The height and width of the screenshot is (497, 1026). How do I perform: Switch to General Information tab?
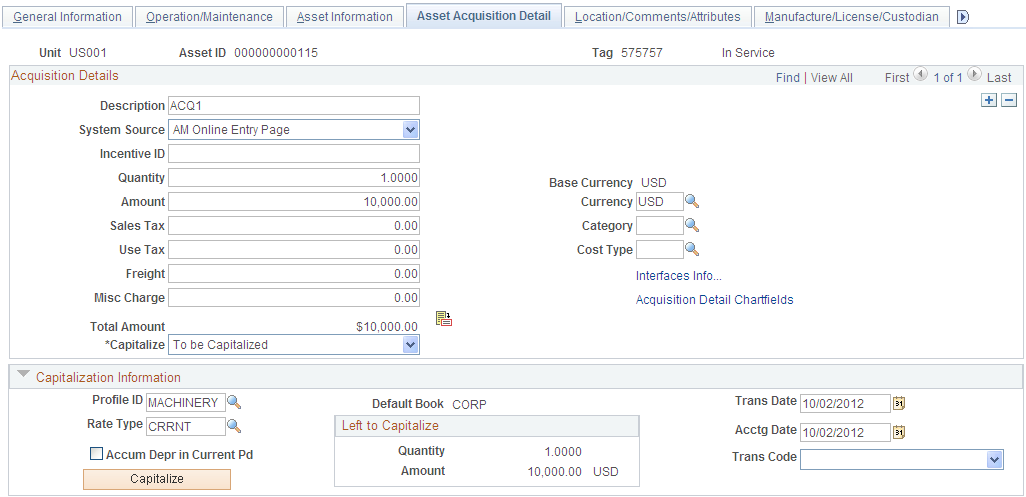[x=67, y=17]
